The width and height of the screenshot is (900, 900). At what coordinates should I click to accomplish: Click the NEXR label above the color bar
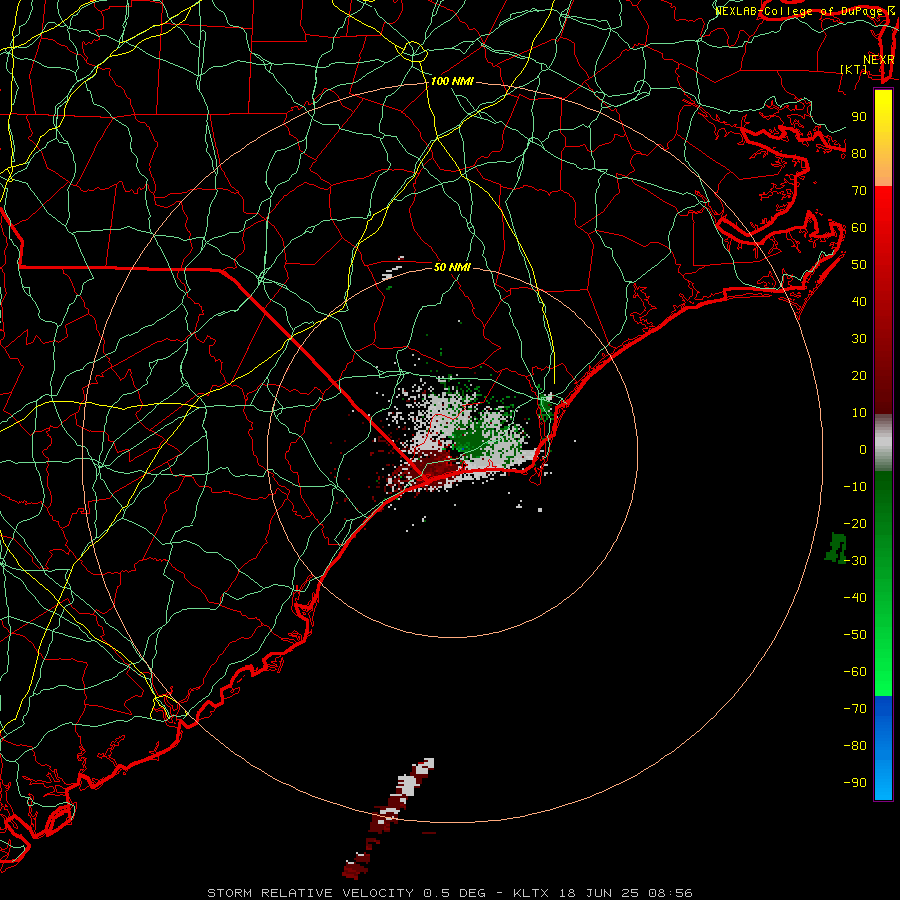pyautogui.click(x=879, y=60)
